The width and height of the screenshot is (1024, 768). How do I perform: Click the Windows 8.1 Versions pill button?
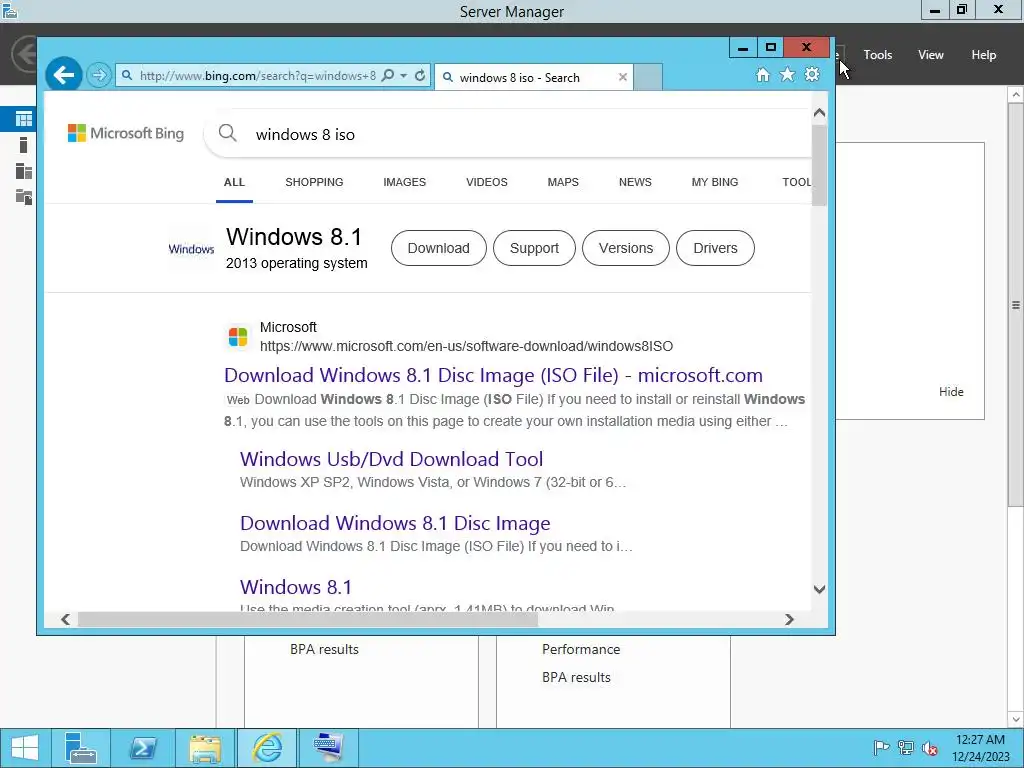(626, 248)
